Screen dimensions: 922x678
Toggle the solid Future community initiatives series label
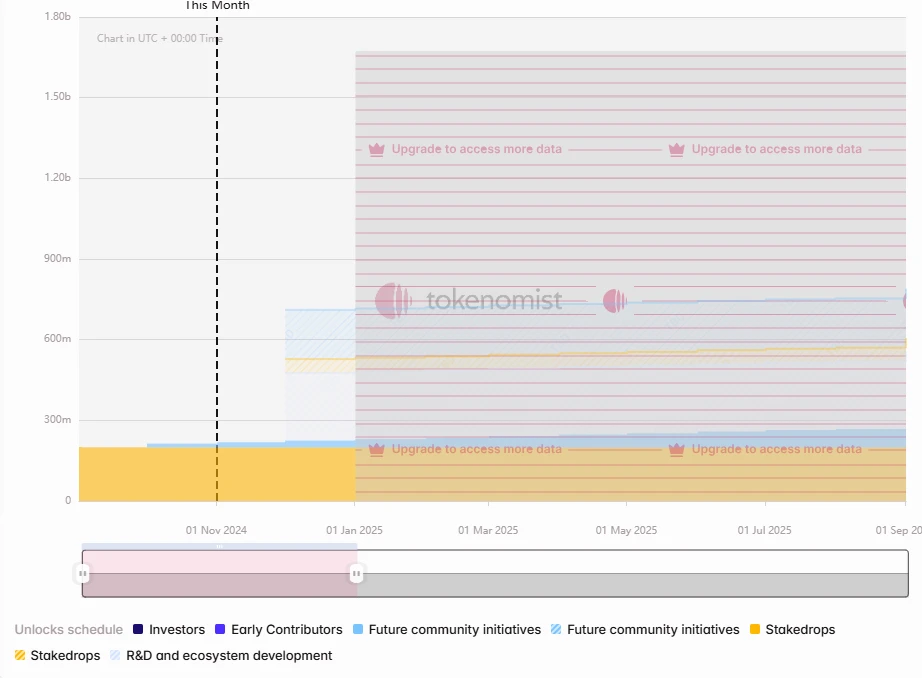[x=454, y=630]
